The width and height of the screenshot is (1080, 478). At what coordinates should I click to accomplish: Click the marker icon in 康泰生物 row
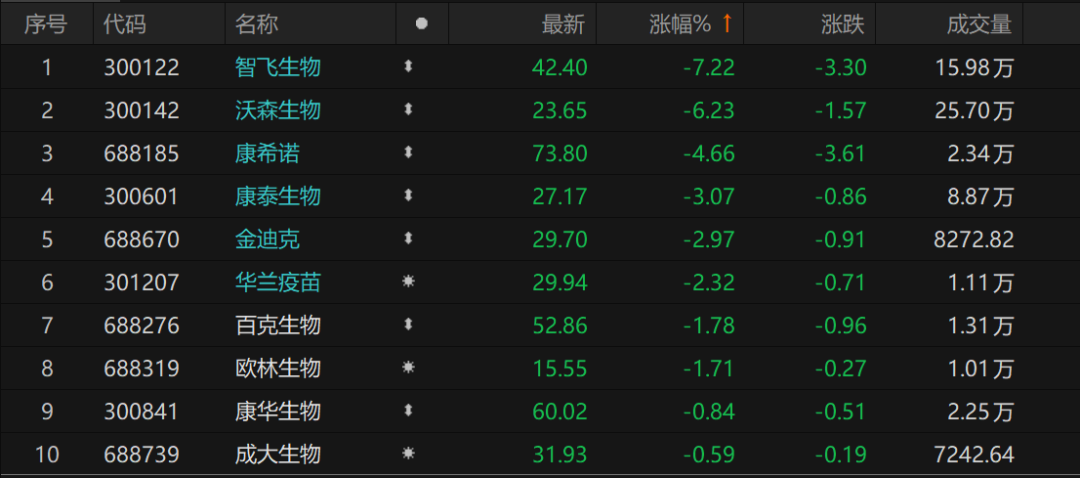coord(408,196)
